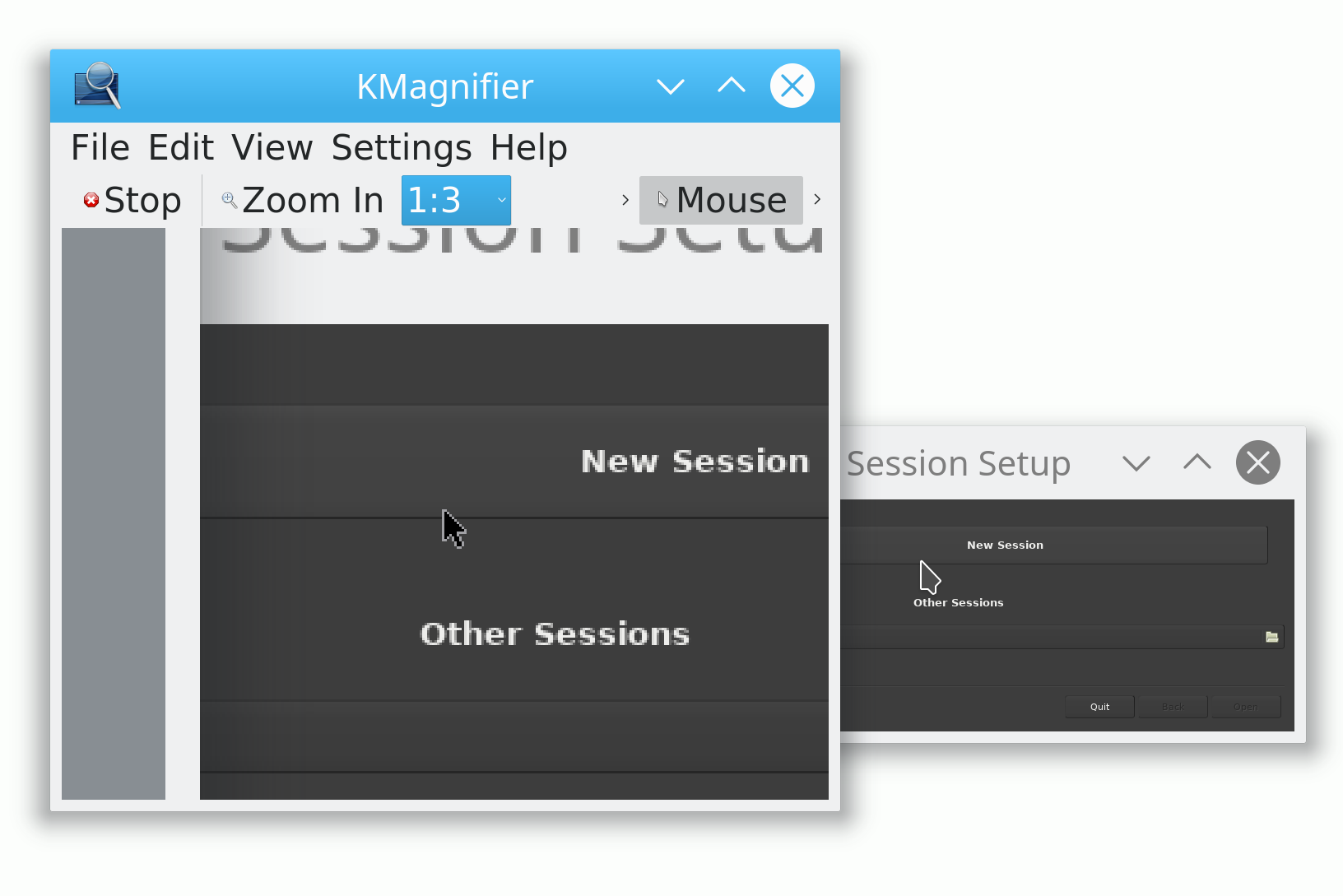The height and width of the screenshot is (896, 1343).
Task: Minimize the Session Setup window
Action: click(x=1136, y=463)
